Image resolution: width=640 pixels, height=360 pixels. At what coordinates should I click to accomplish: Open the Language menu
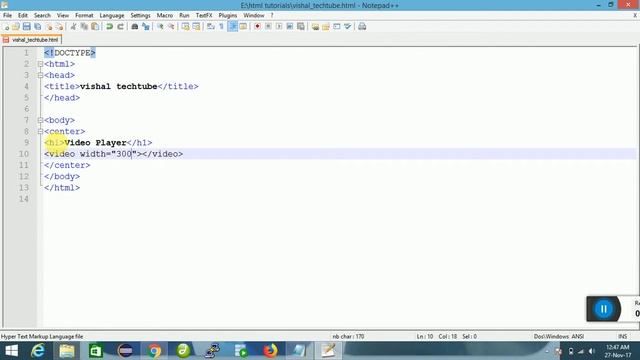(111, 15)
